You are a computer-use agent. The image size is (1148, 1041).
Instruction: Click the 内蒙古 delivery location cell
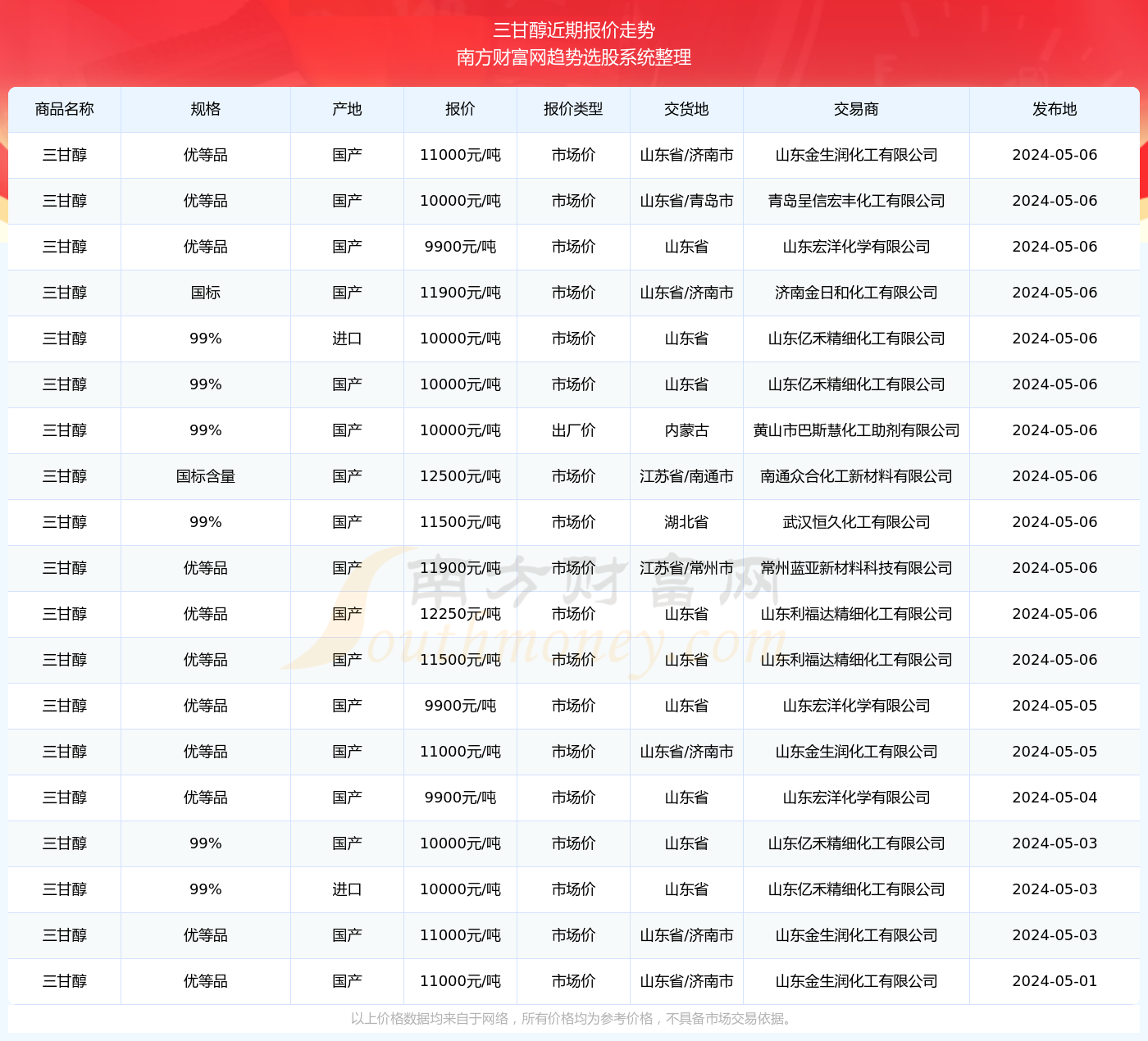coord(686,430)
